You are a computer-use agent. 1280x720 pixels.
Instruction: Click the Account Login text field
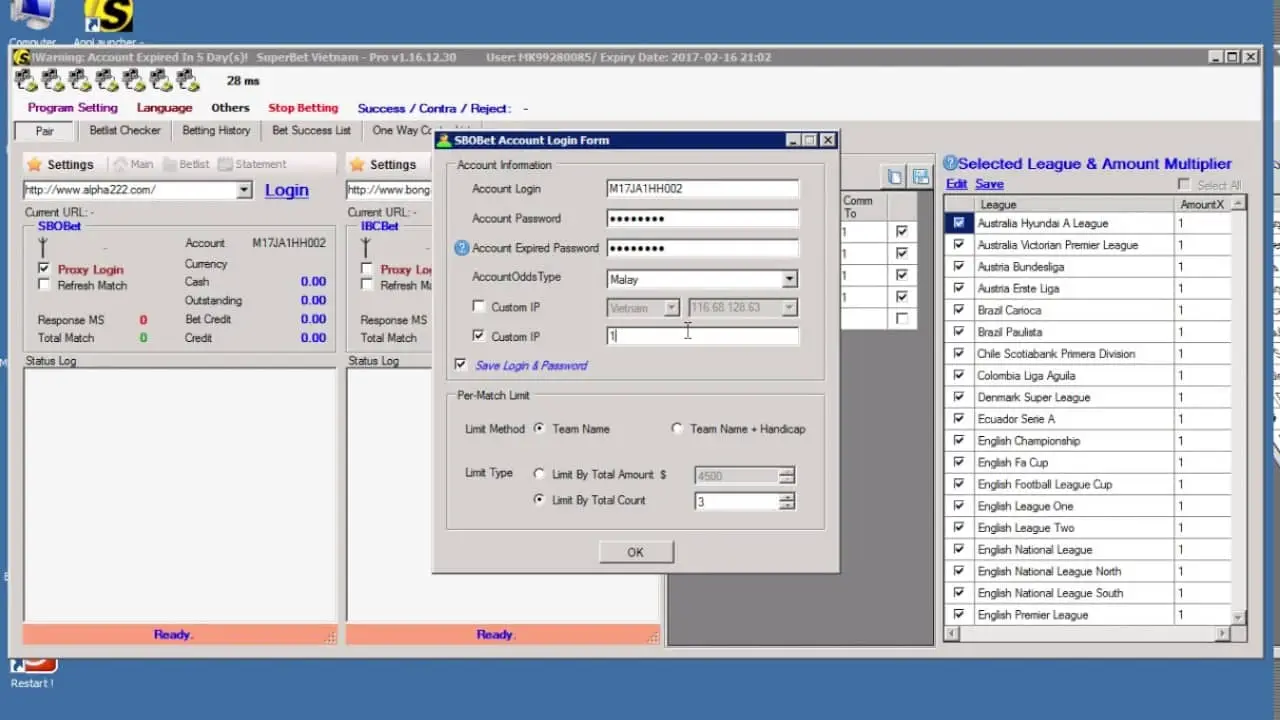point(702,189)
